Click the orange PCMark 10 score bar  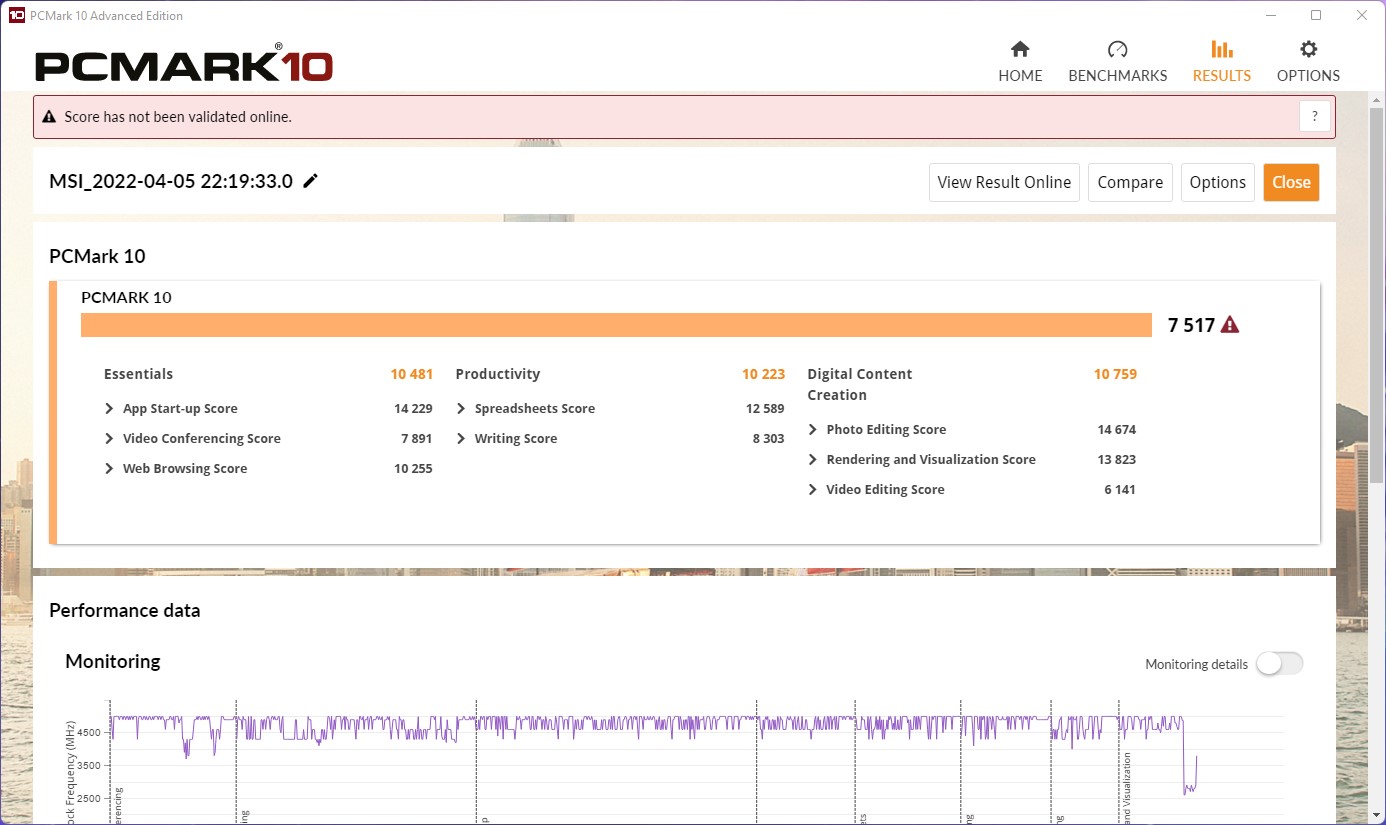[x=616, y=325]
